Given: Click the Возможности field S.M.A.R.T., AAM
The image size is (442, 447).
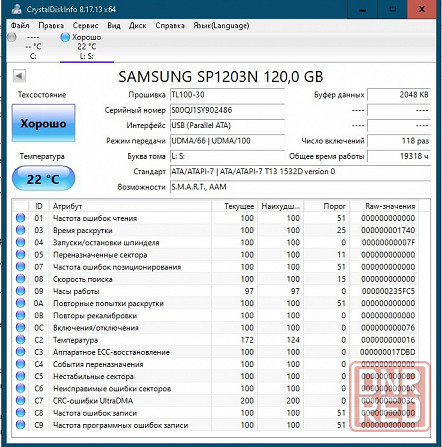Looking at the screenshot, I should point(300,187).
